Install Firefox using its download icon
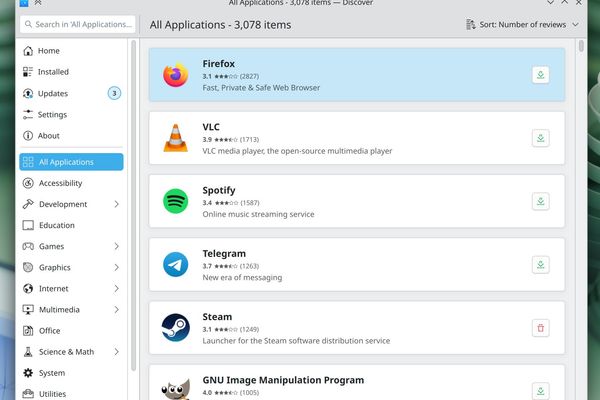The image size is (600, 400). coord(540,75)
